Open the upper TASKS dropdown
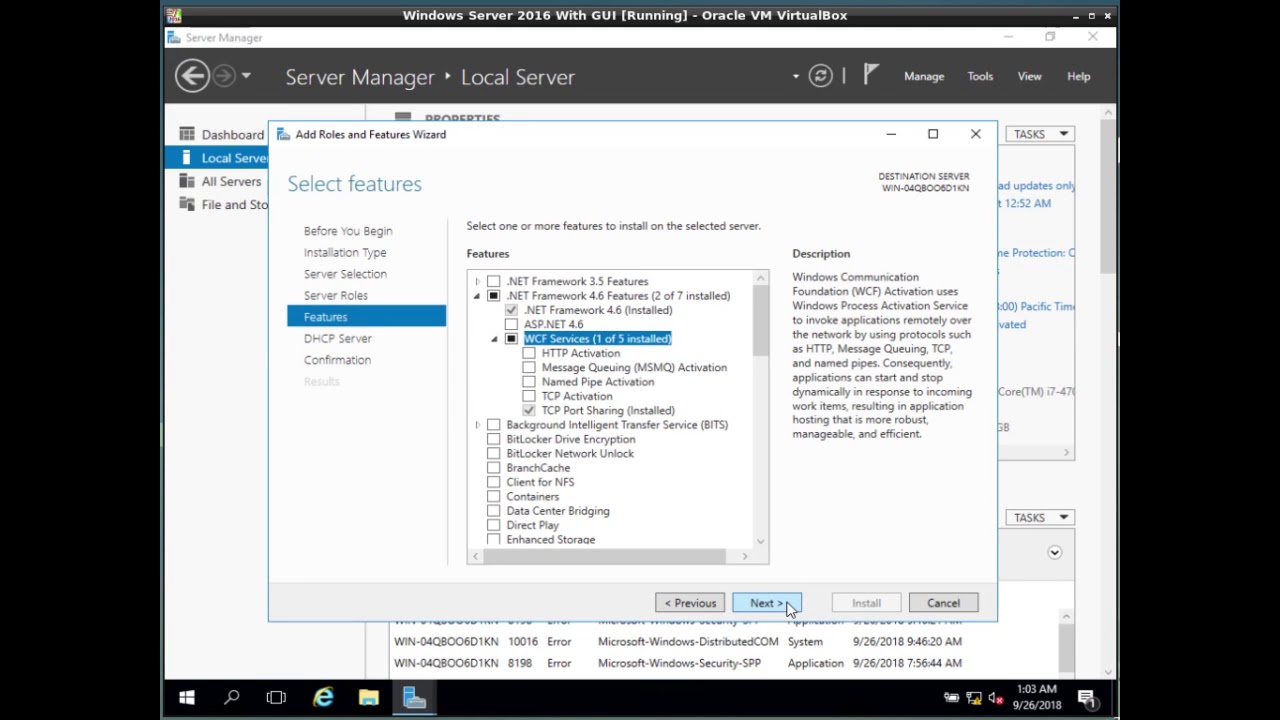 (1040, 134)
